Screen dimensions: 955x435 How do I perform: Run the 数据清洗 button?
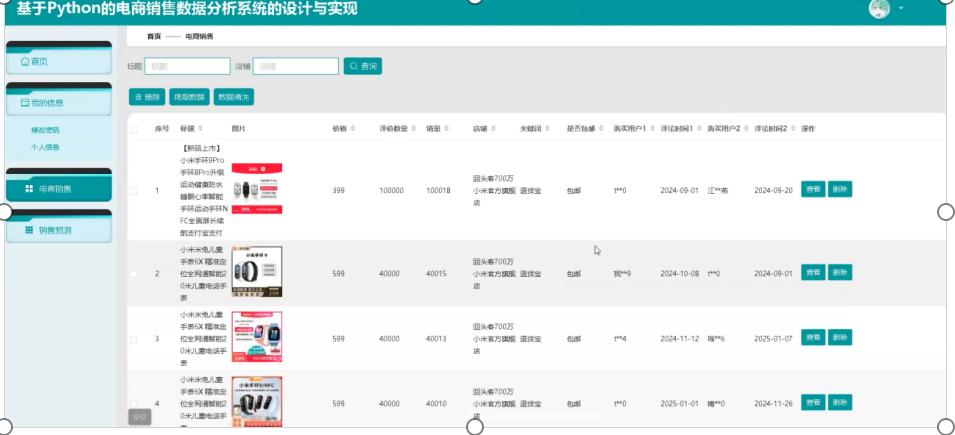tap(234, 97)
